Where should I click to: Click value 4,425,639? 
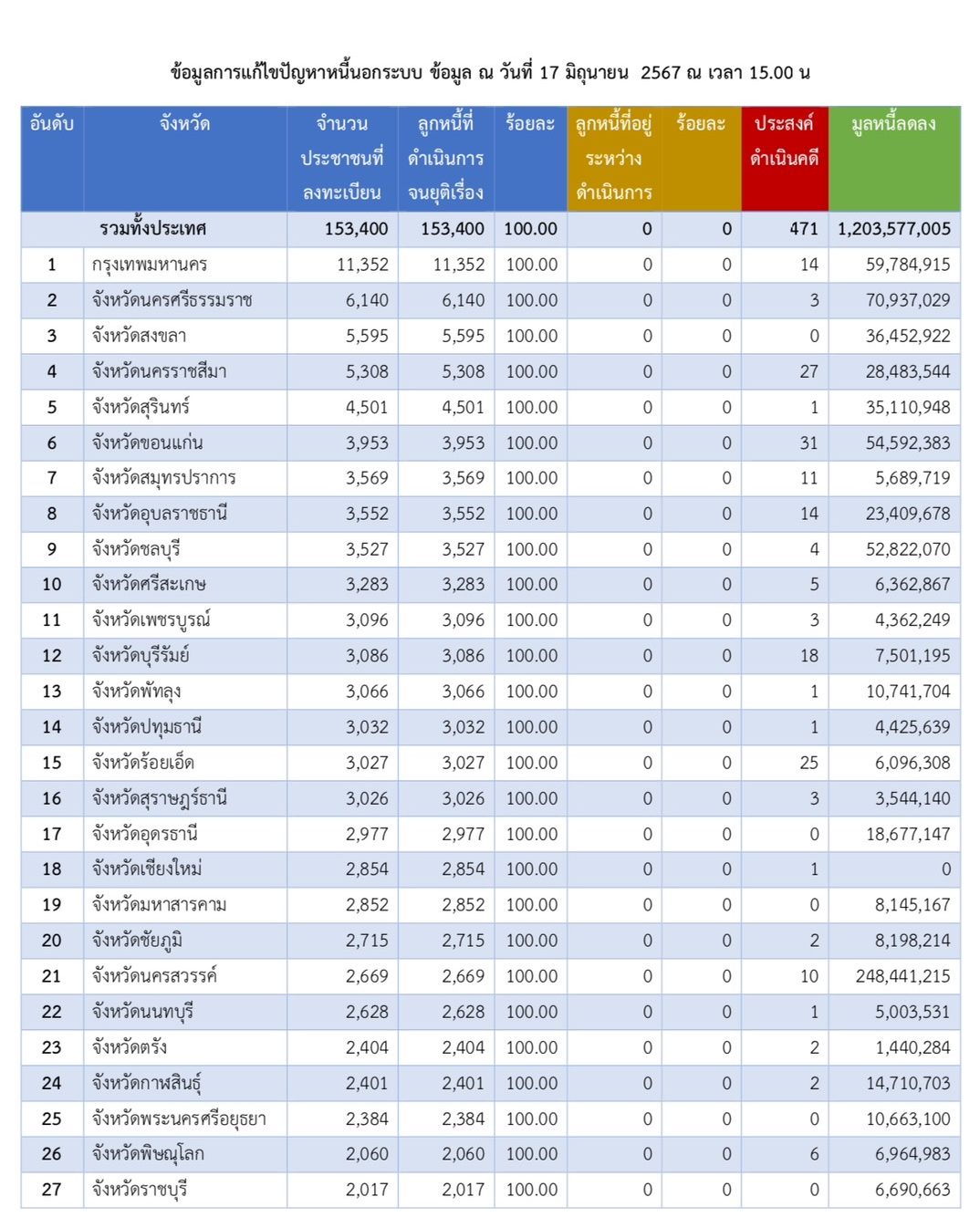click(912, 726)
